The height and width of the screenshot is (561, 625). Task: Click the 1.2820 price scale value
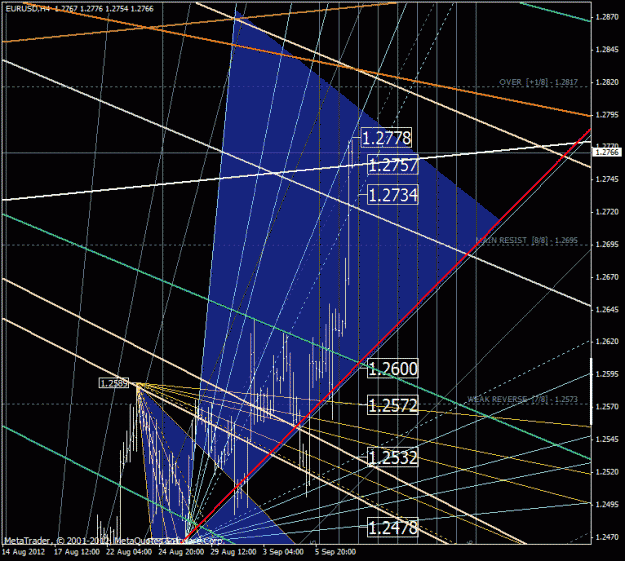[x=607, y=82]
